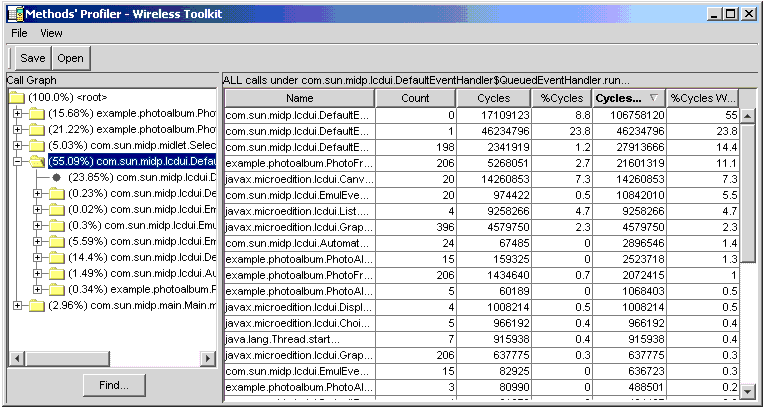Click table scroll down arrow
Screen dimensions: 770x415
[x=748, y=391]
